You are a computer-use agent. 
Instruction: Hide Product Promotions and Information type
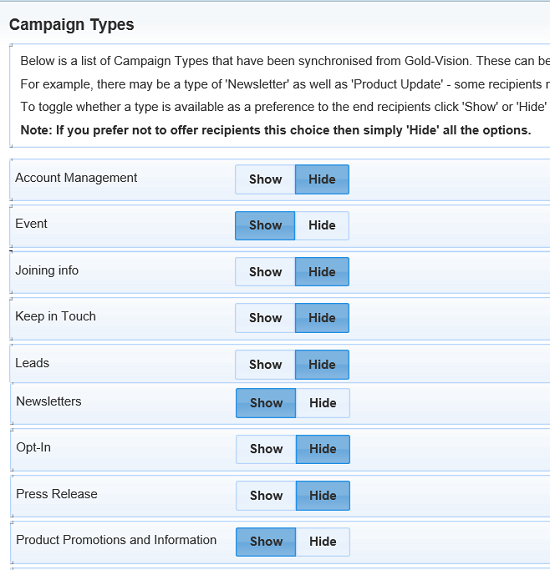323,542
